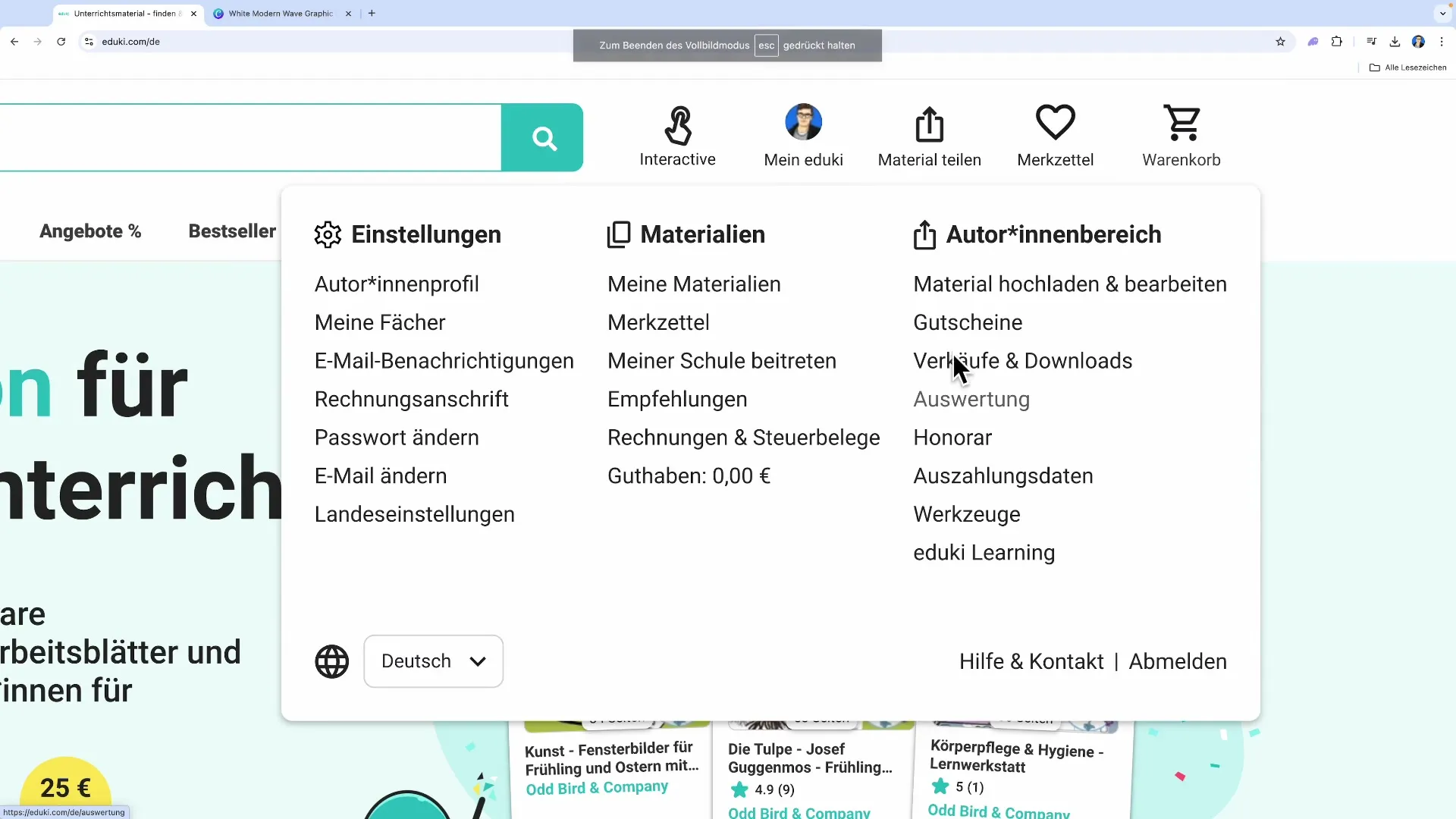Expand browser extensions puzzle menu

pyautogui.click(x=1338, y=42)
